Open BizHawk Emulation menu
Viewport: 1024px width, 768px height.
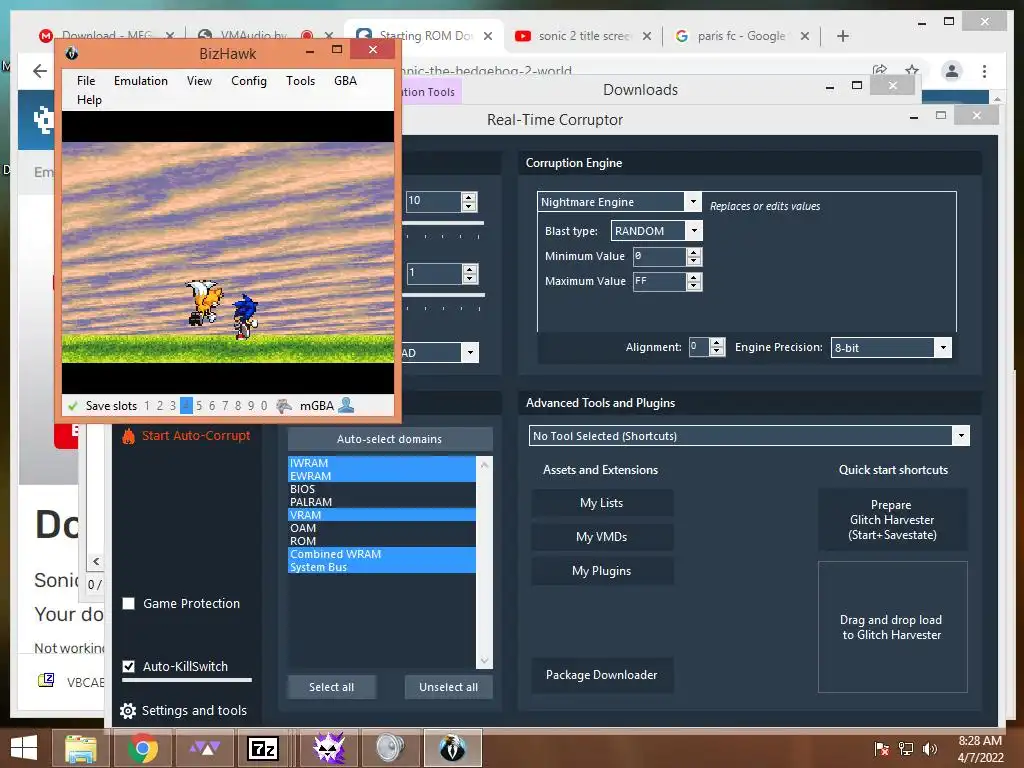click(140, 80)
